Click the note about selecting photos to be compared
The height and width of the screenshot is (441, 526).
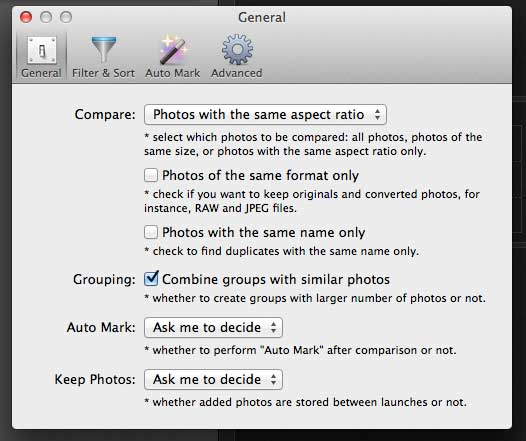click(x=313, y=144)
